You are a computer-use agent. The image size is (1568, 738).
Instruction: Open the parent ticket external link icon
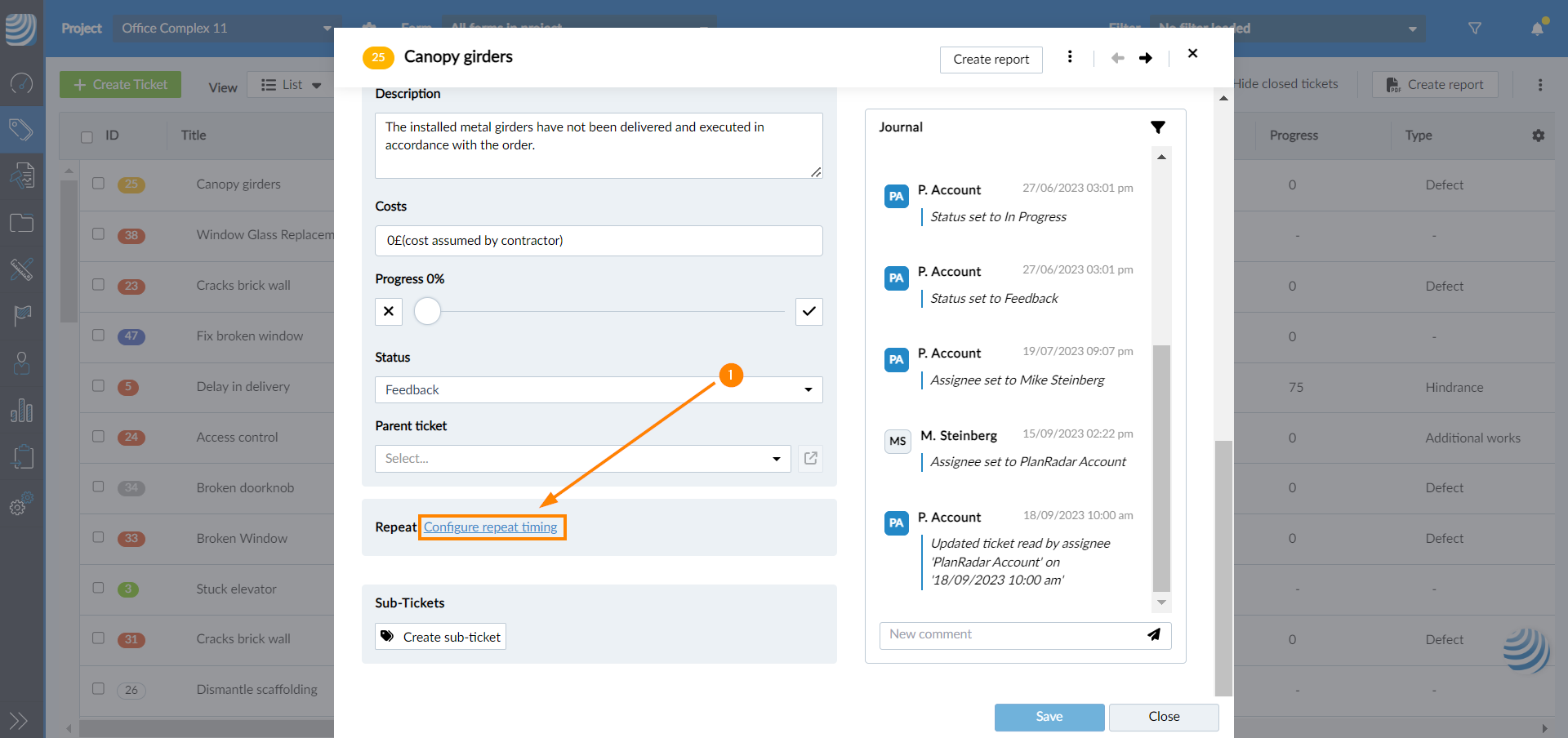(x=810, y=459)
